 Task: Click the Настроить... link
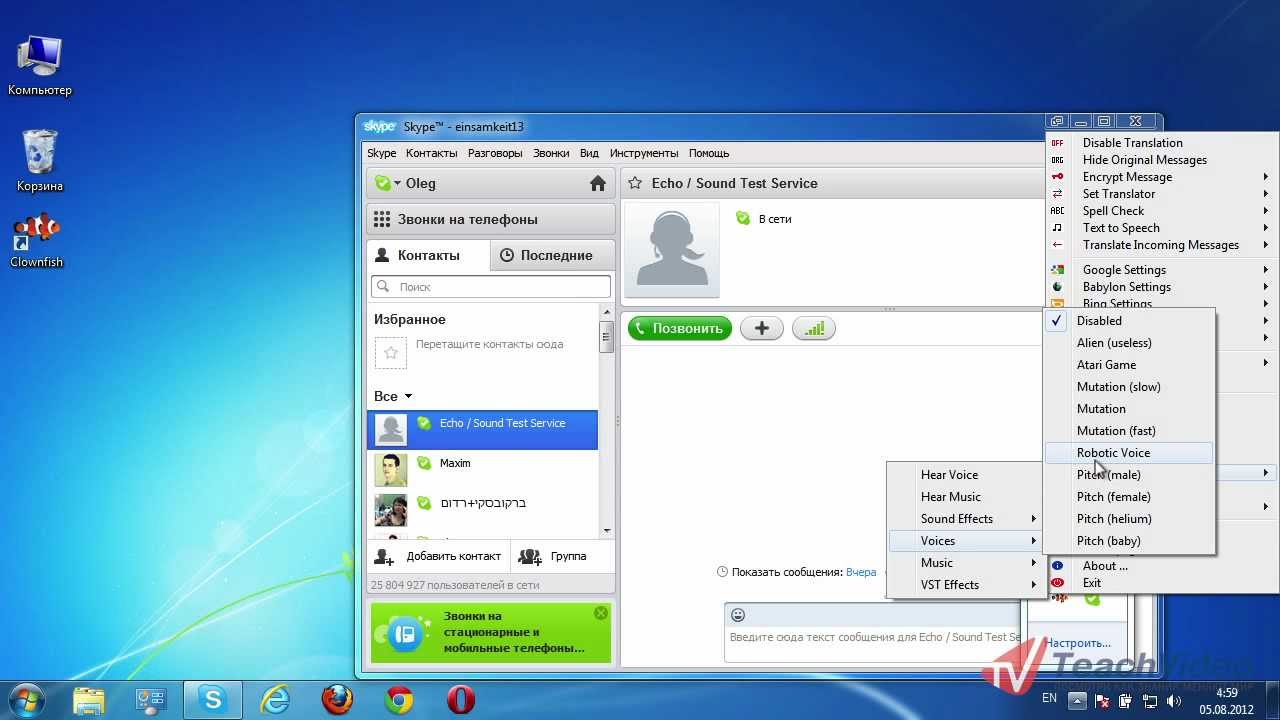point(1077,643)
